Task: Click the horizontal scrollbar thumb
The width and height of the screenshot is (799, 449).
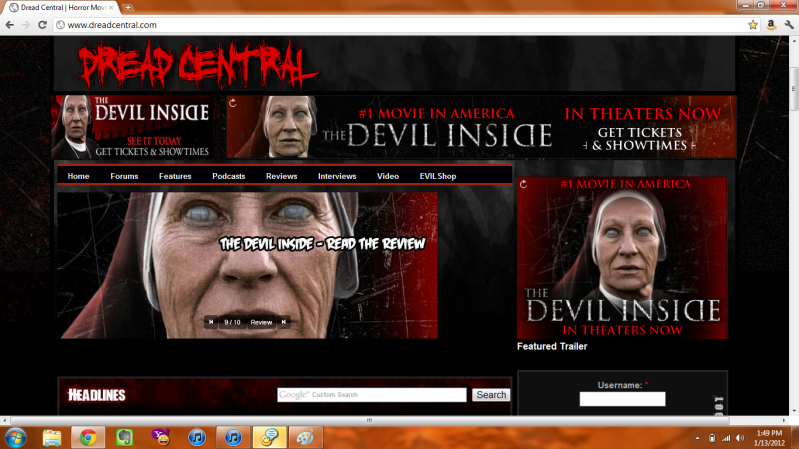Action: [369, 420]
